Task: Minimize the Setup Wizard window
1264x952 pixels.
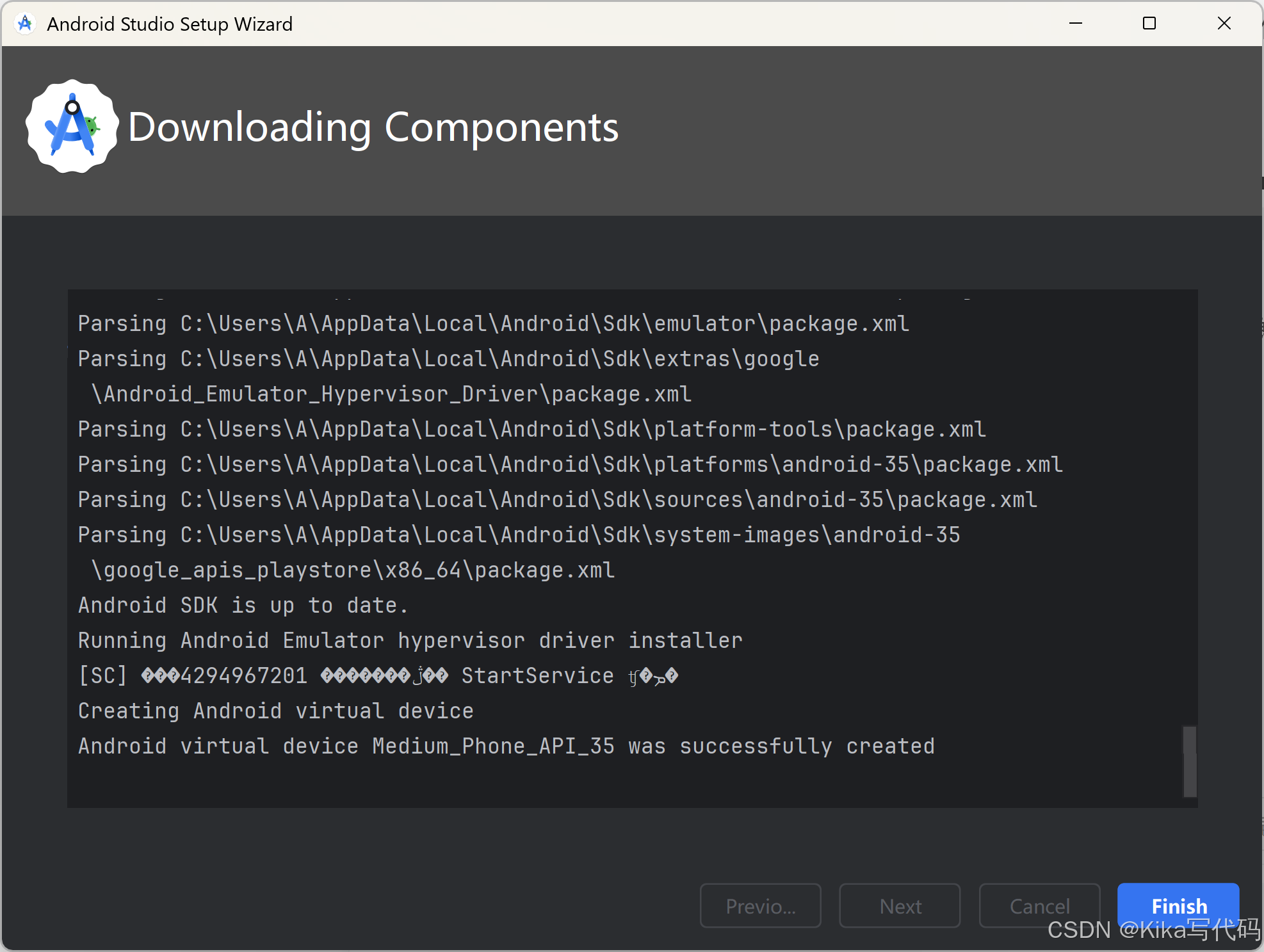Action: [1076, 24]
